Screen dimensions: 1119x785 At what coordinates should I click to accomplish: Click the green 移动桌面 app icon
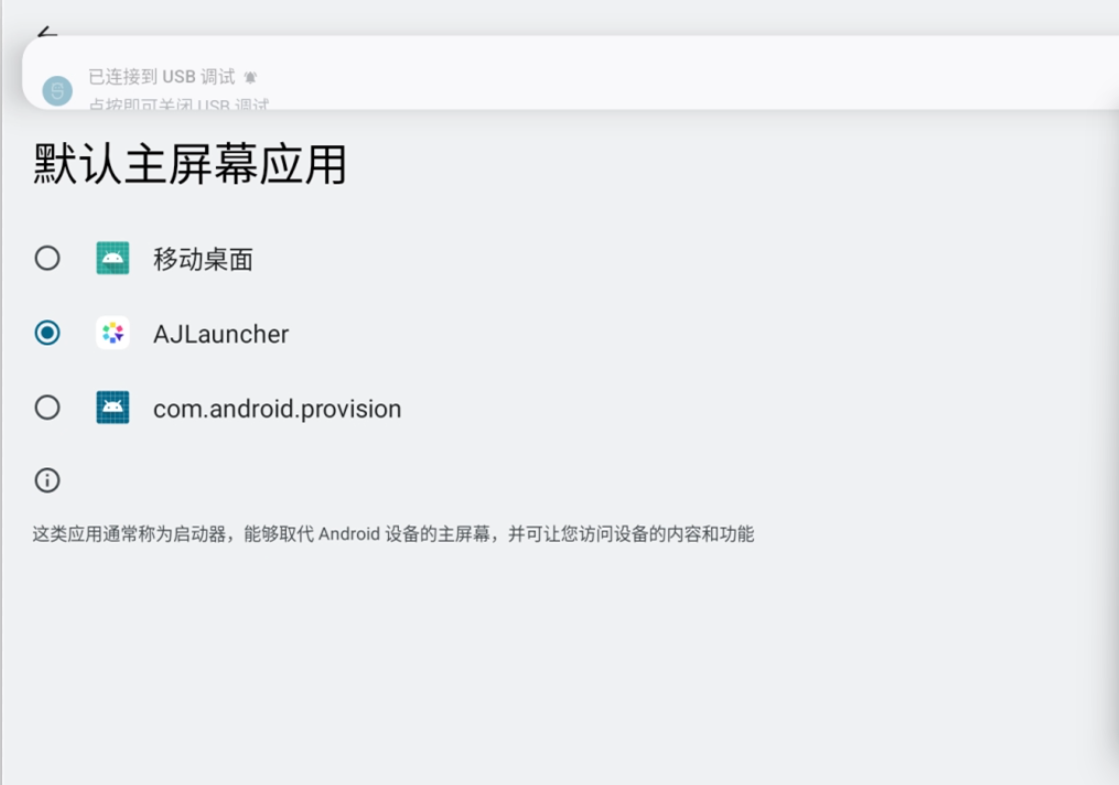click(x=113, y=258)
